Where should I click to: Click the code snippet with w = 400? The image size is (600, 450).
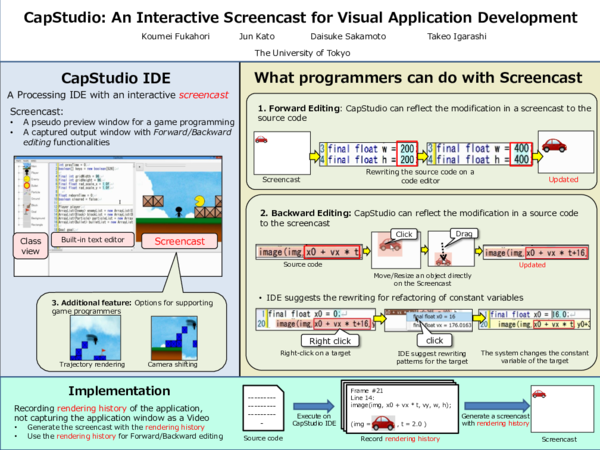tap(479, 154)
